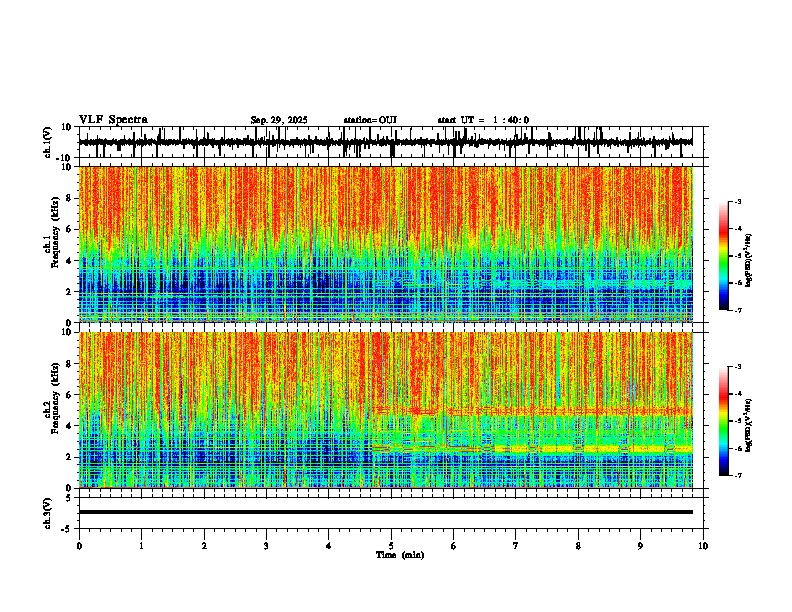The width and height of the screenshot is (792, 612).
Task: Click the ch.2 colorbar "log(PSD)" label
Action: [x=748, y=425]
